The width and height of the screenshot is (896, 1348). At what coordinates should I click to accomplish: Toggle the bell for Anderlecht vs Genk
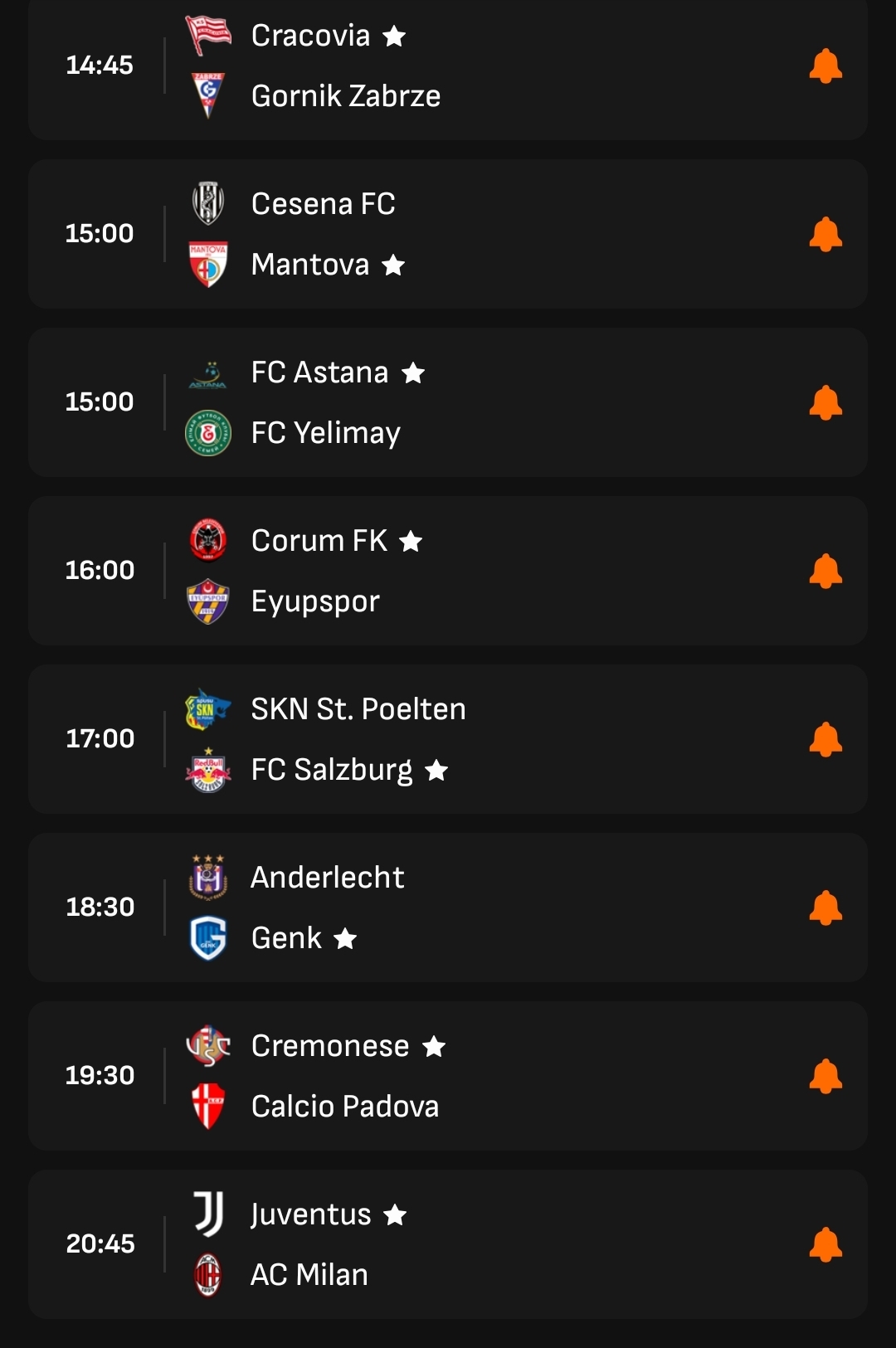click(x=825, y=908)
